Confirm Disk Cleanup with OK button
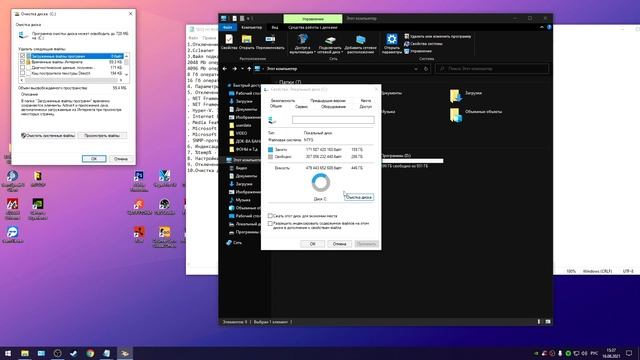 pos(94,159)
